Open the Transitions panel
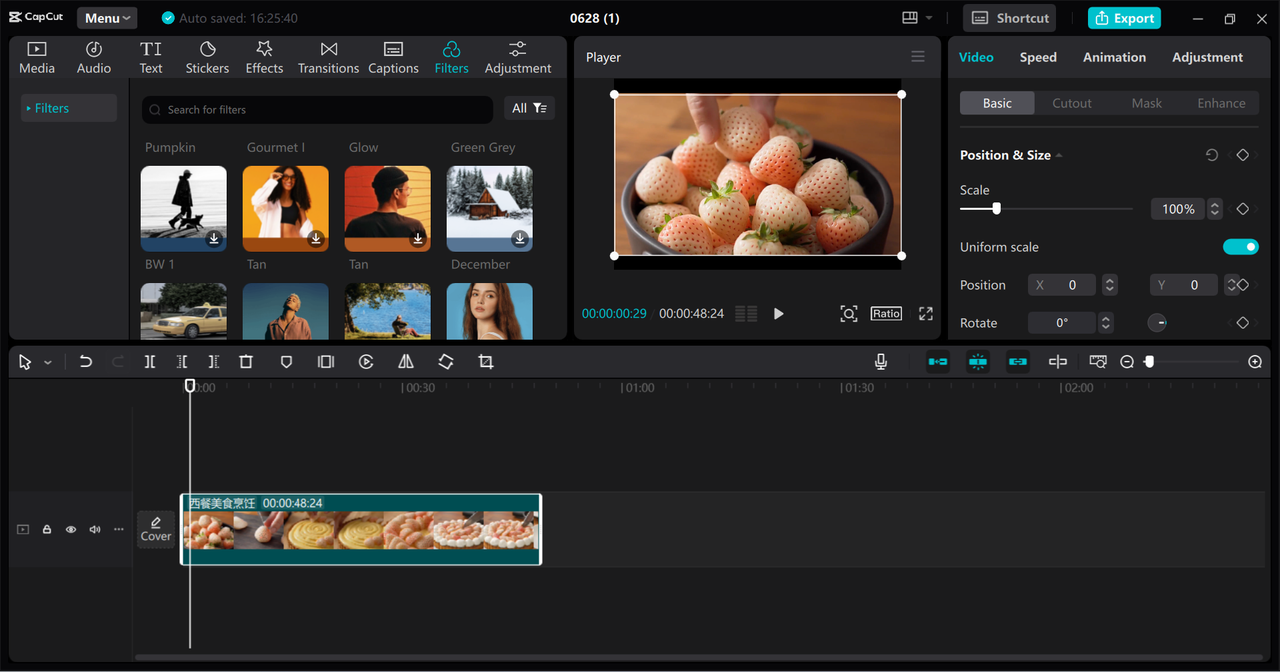Viewport: 1280px width, 672px height. [328, 58]
